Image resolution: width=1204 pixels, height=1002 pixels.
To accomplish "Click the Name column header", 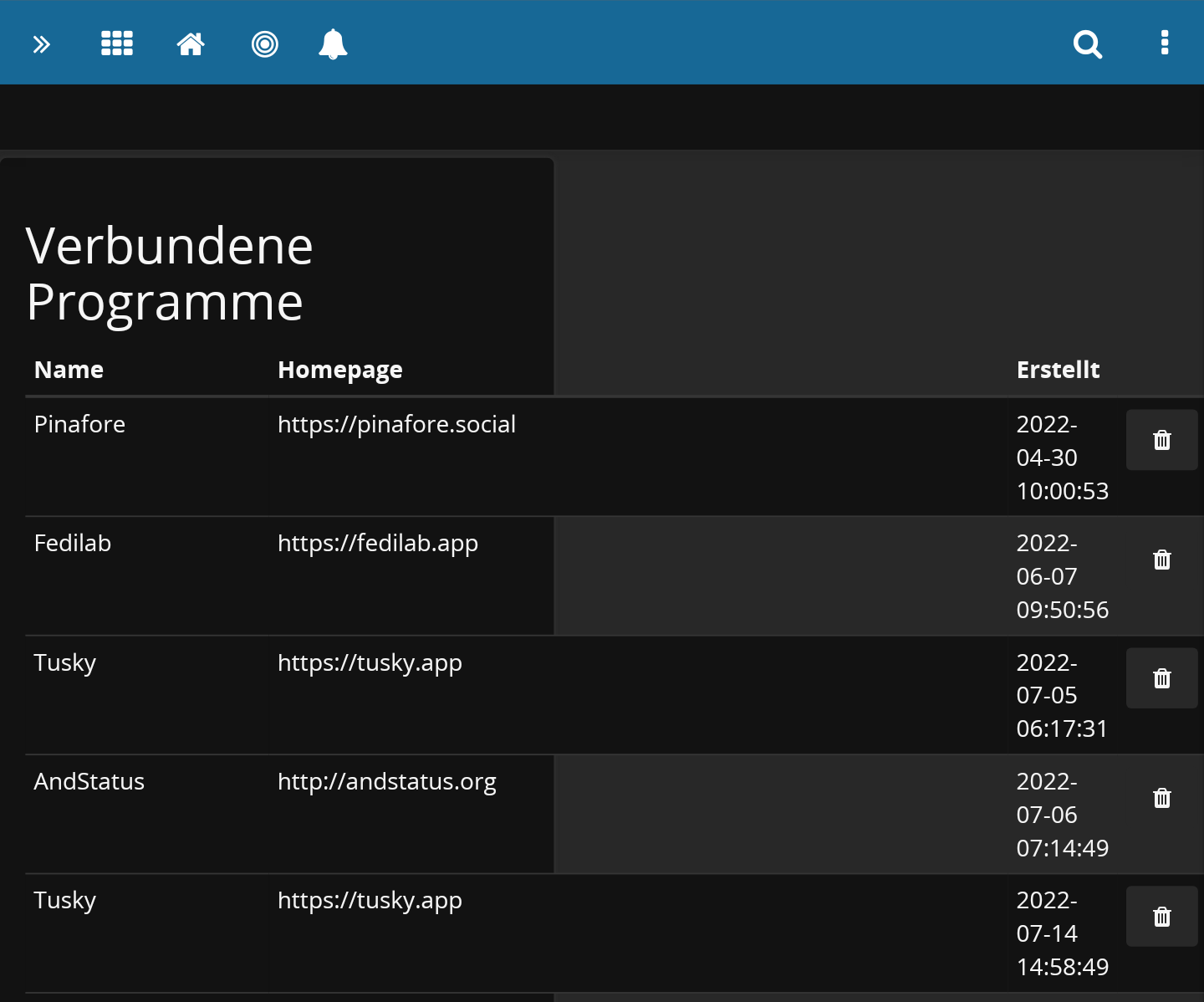I will [x=69, y=370].
